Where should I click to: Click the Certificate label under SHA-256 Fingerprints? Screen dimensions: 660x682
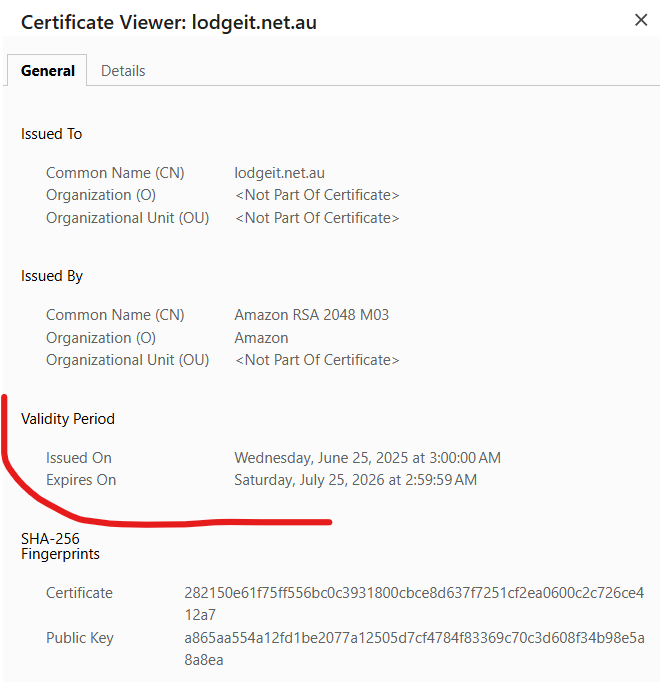pyautogui.click(x=79, y=593)
